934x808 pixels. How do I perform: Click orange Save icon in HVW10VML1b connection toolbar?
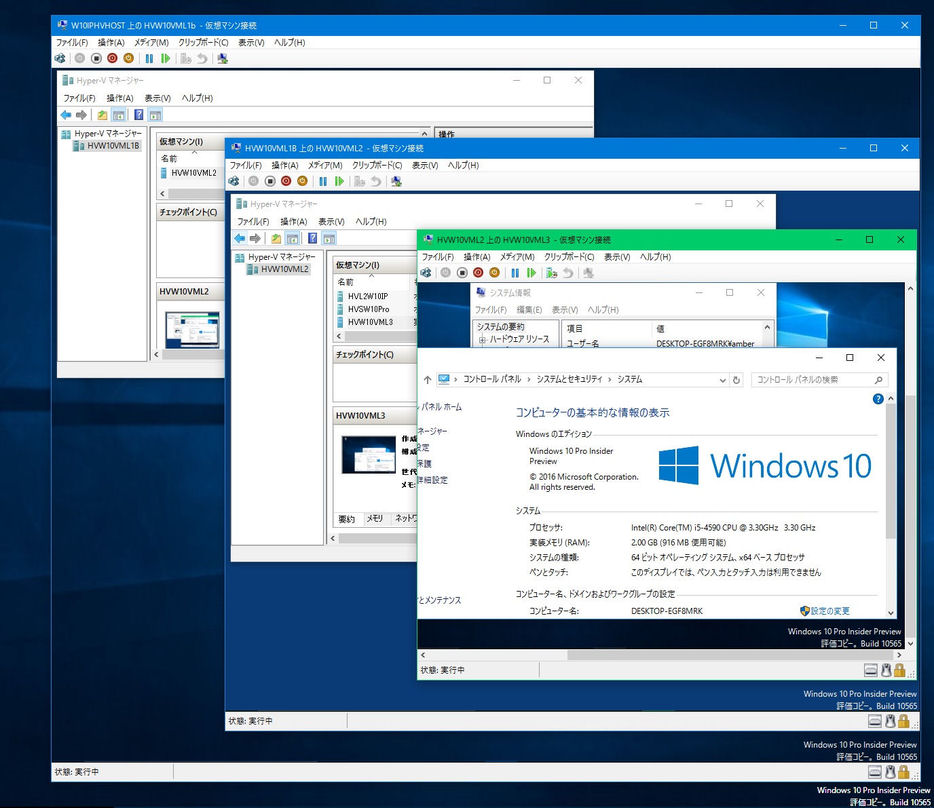129,58
